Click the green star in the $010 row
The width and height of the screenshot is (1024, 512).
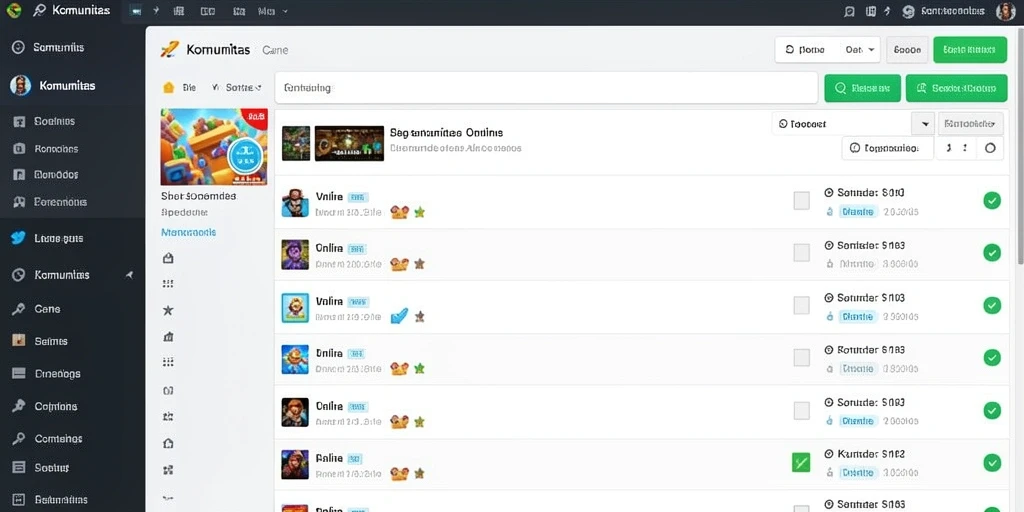pos(420,212)
